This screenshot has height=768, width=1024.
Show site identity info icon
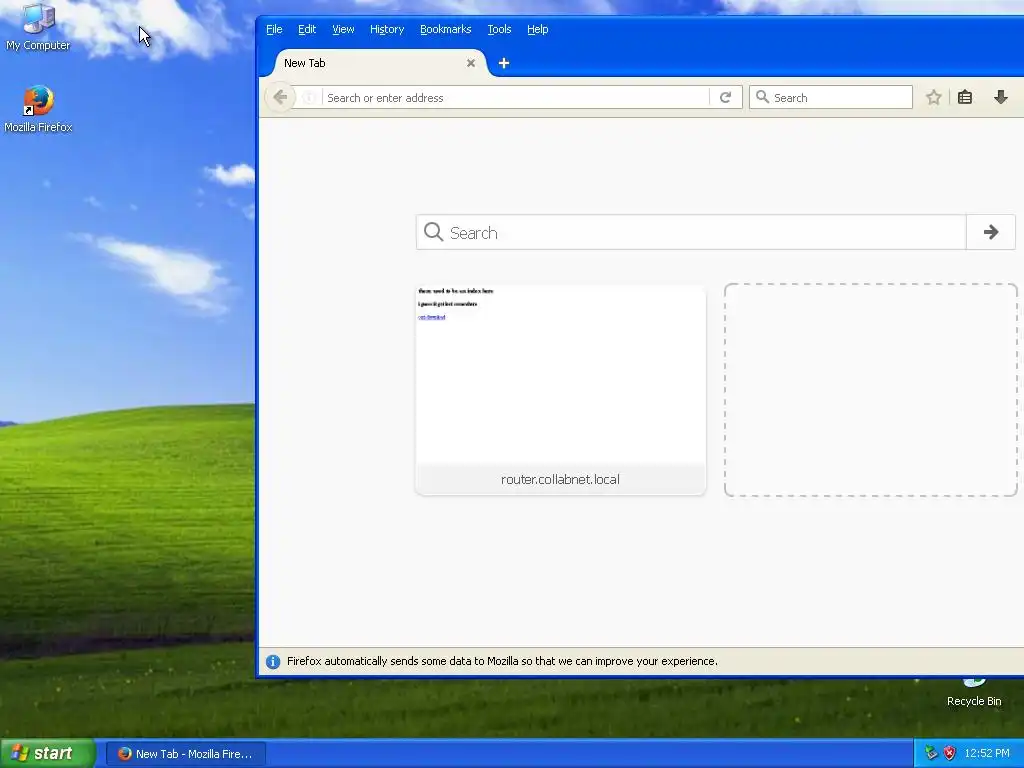[x=309, y=98]
